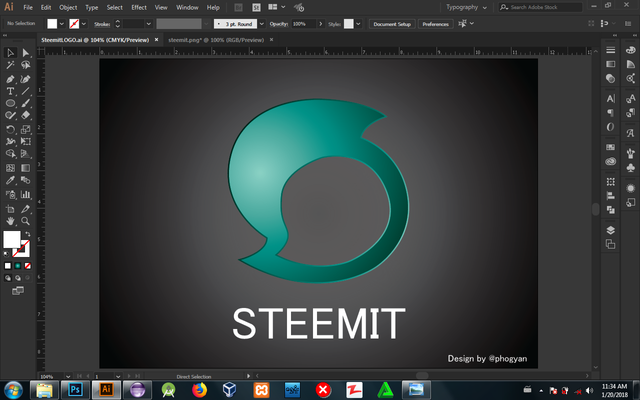Select the Direct Selection tool
Image resolution: width=640 pixels, height=400 pixels.
[x=25, y=52]
